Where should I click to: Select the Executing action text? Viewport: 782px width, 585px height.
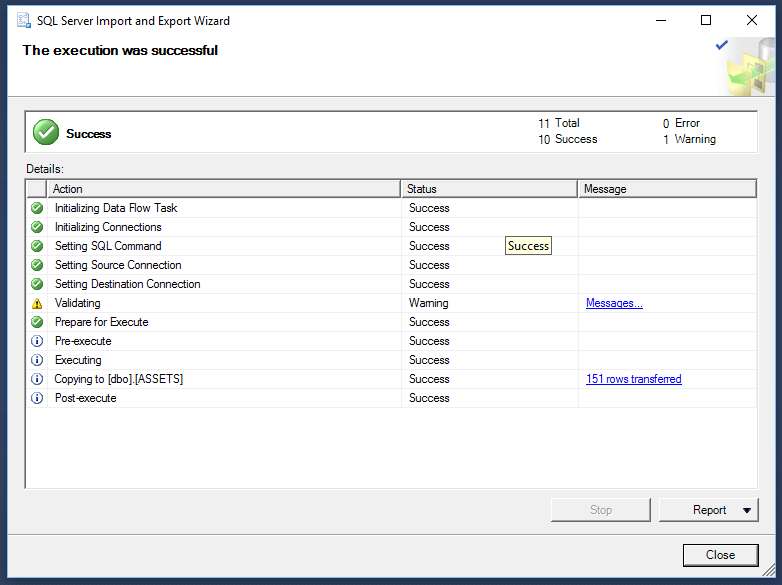pyautogui.click(x=78, y=360)
